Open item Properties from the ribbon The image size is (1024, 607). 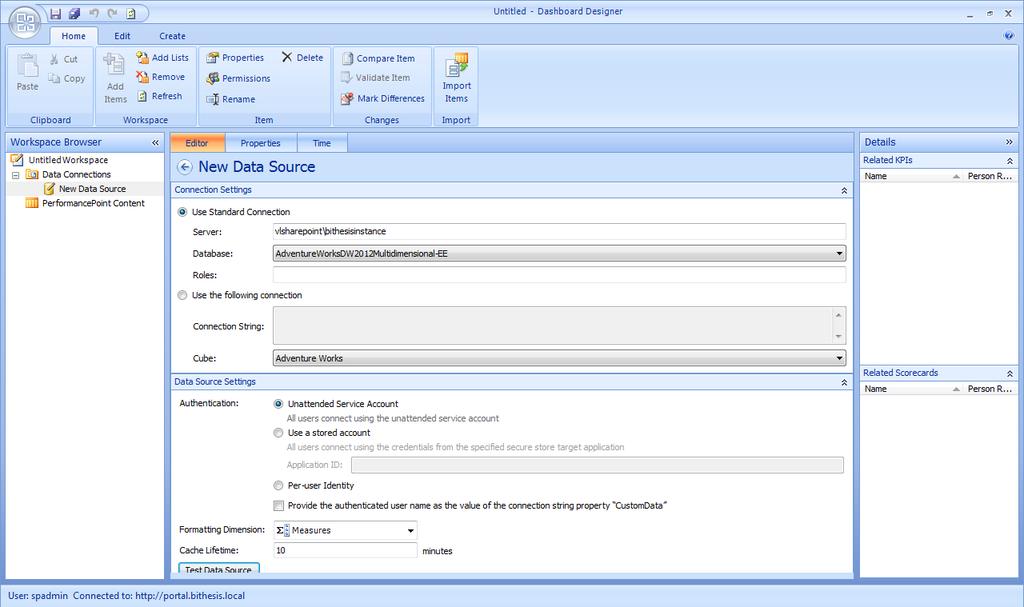click(235, 57)
